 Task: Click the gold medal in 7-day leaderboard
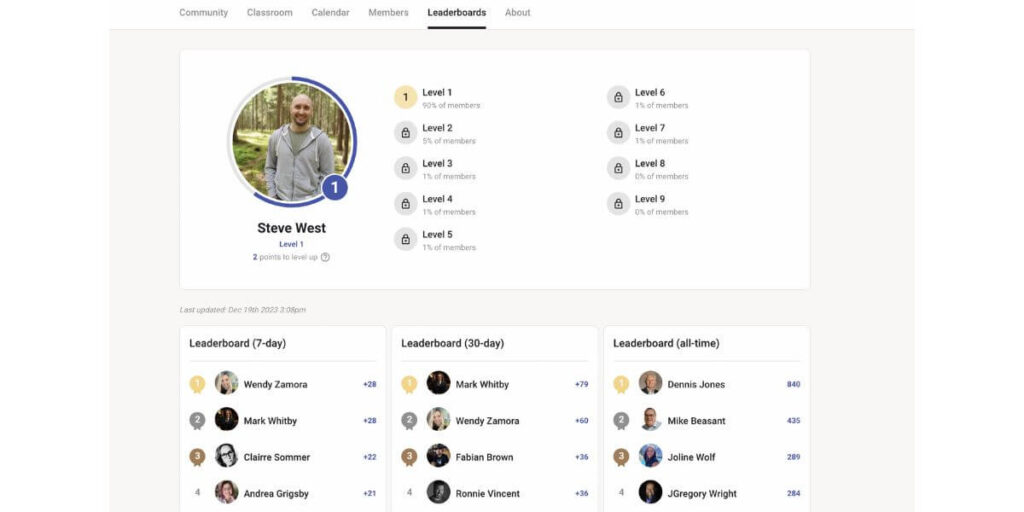coord(197,384)
